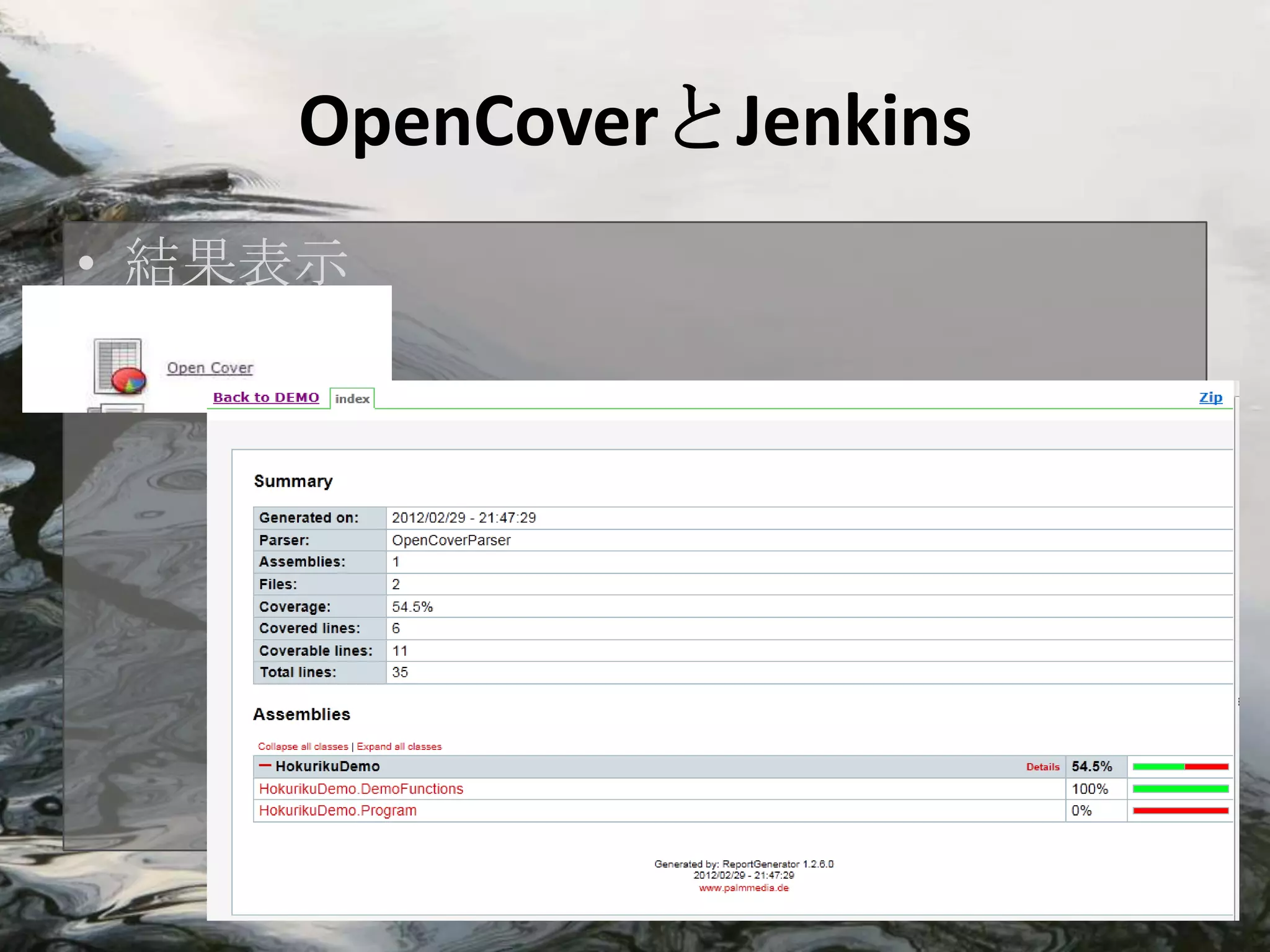1270x952 pixels.
Task: Open Details for HokurikuDemo assembly
Action: point(1042,767)
